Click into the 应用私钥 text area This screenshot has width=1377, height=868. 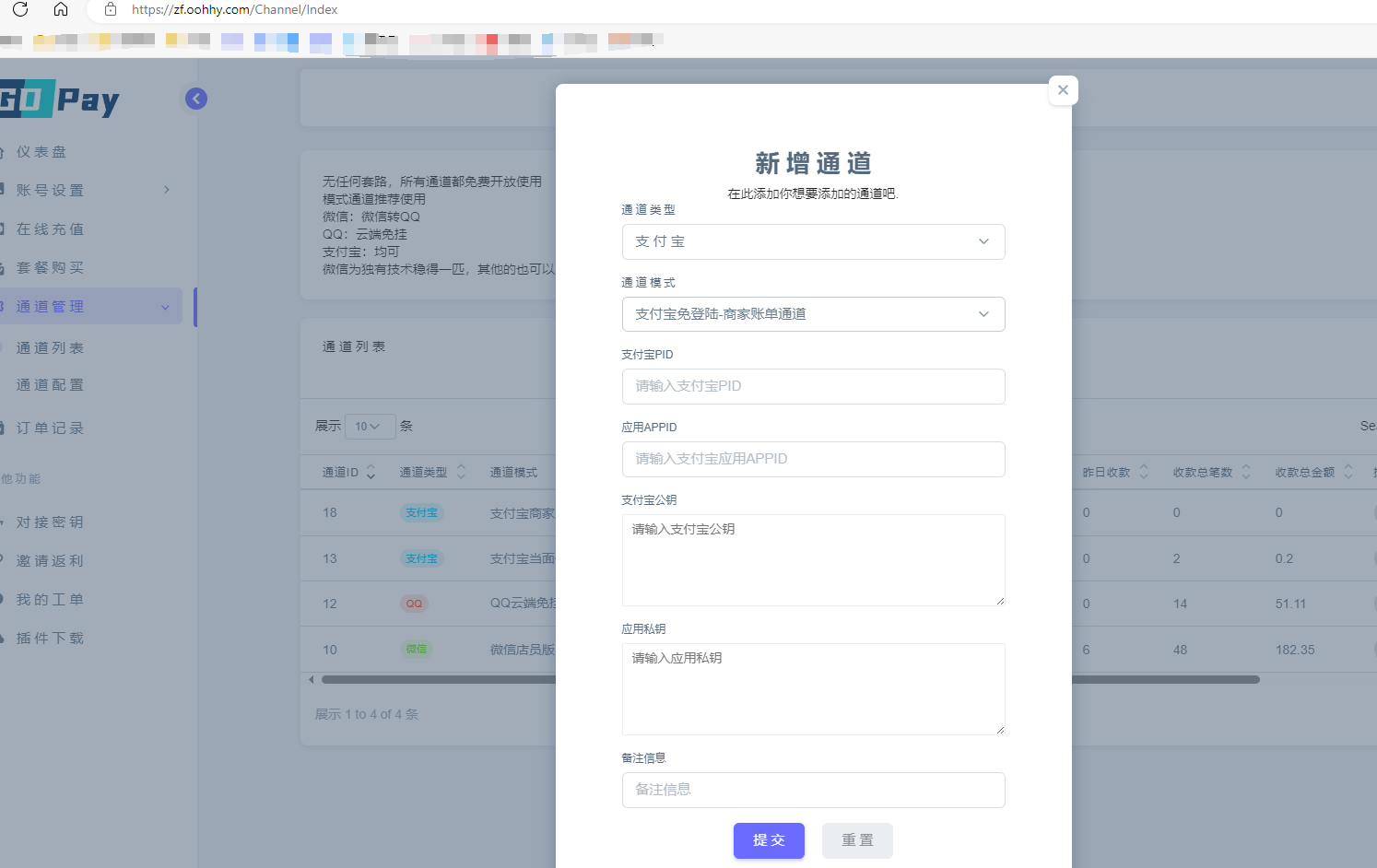pos(813,689)
